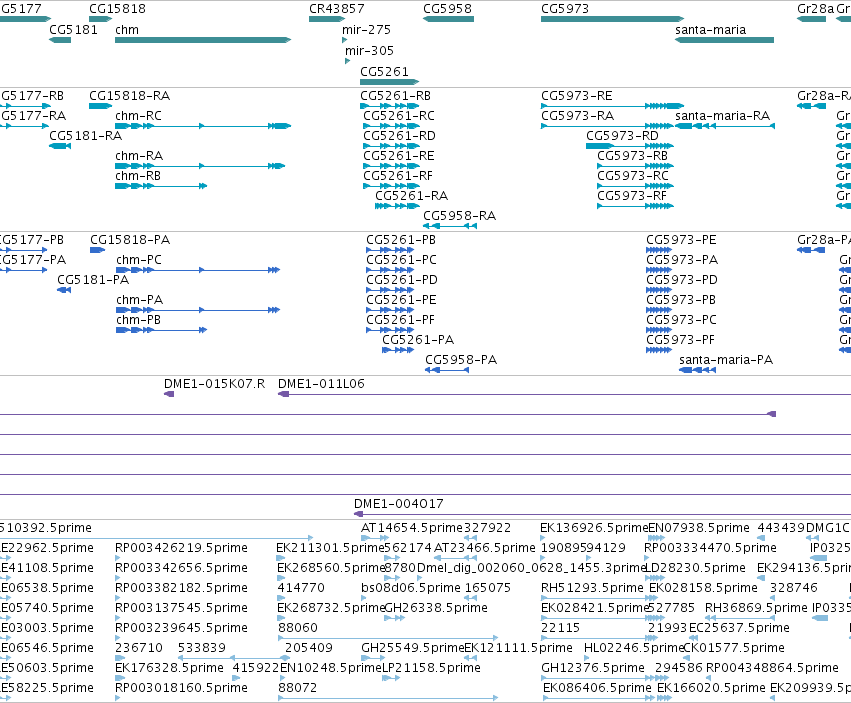Click the CG5958 gene label

coord(447,9)
